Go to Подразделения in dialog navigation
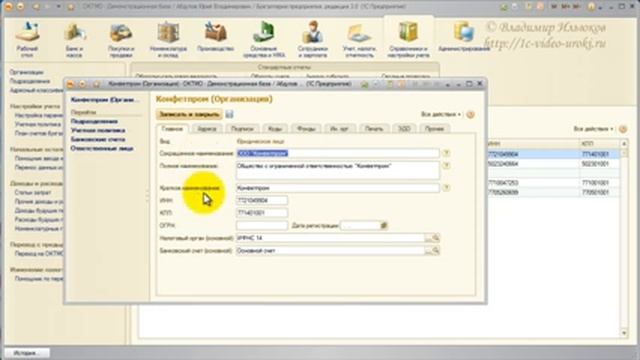Viewport: 640px width, 360px height. click(94, 122)
